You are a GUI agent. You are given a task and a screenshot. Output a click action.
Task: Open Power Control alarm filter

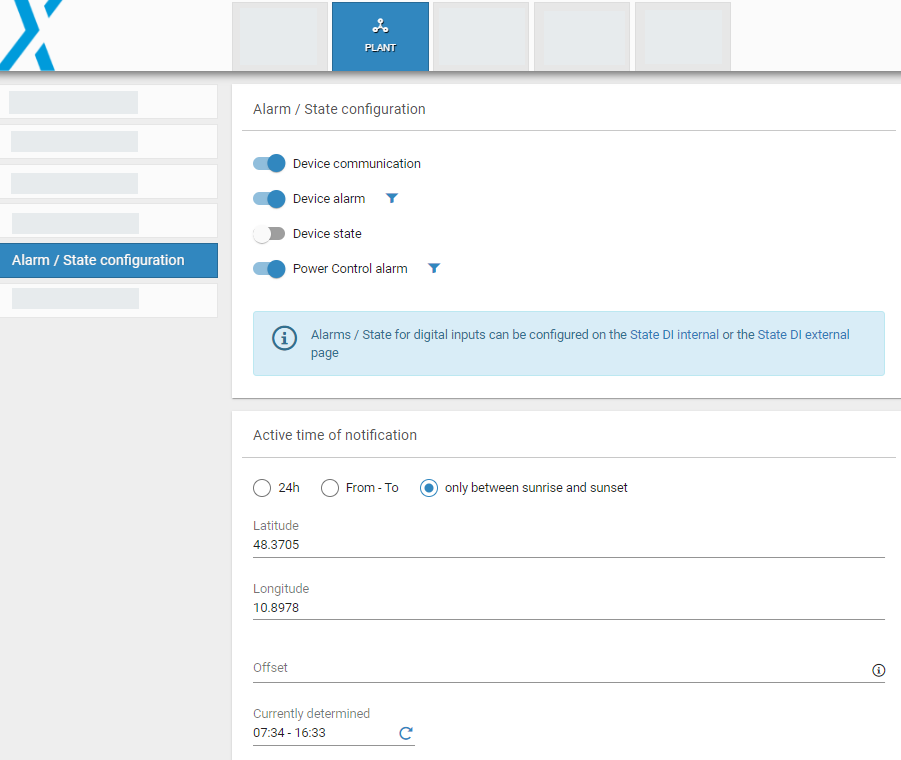pos(434,269)
